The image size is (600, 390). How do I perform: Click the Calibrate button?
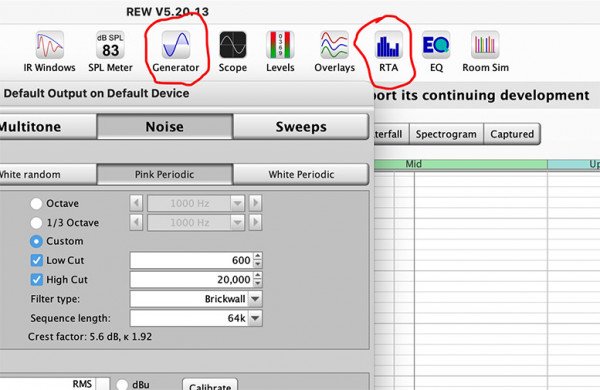tap(210, 386)
